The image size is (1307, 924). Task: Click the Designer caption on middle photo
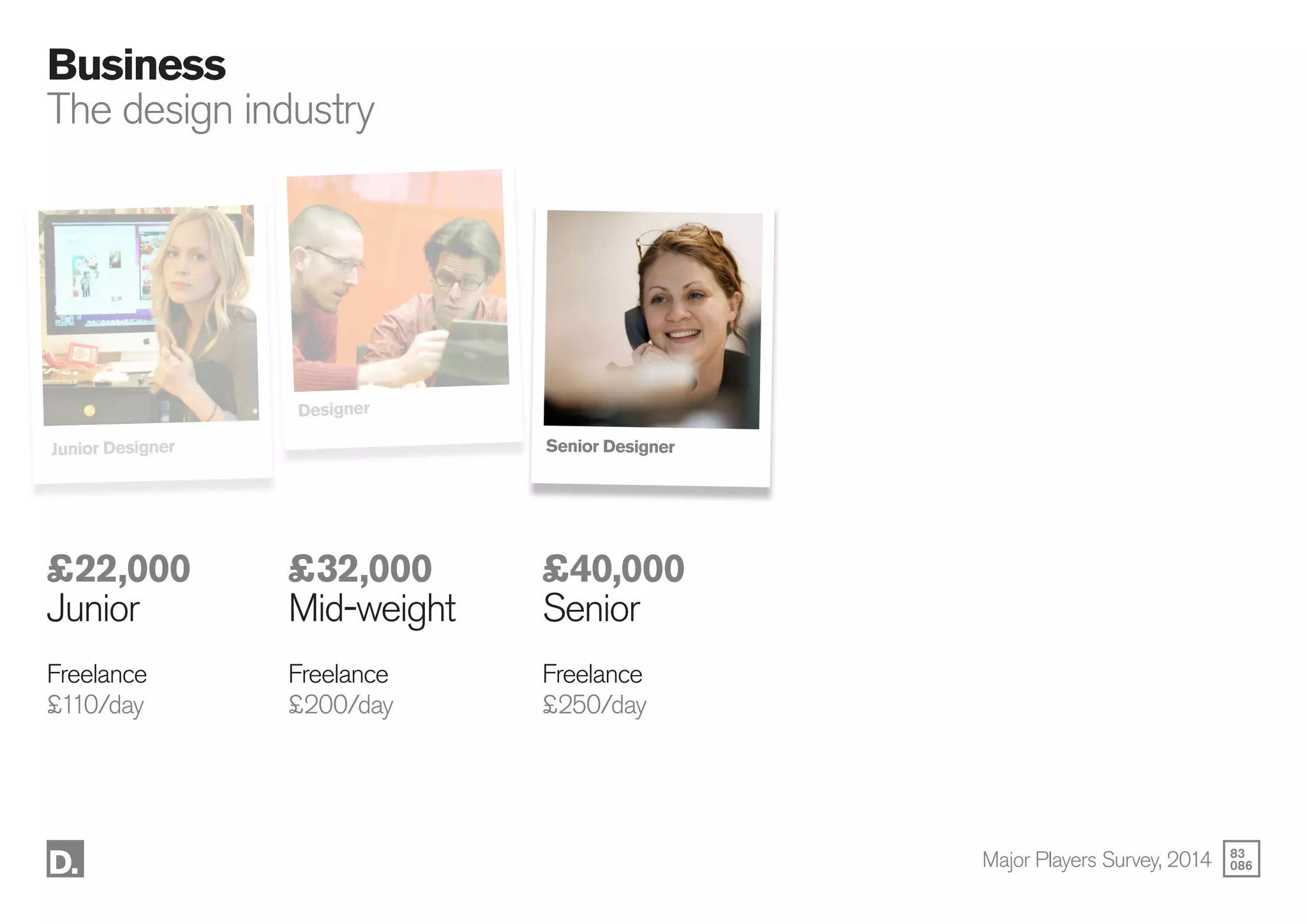pos(334,410)
